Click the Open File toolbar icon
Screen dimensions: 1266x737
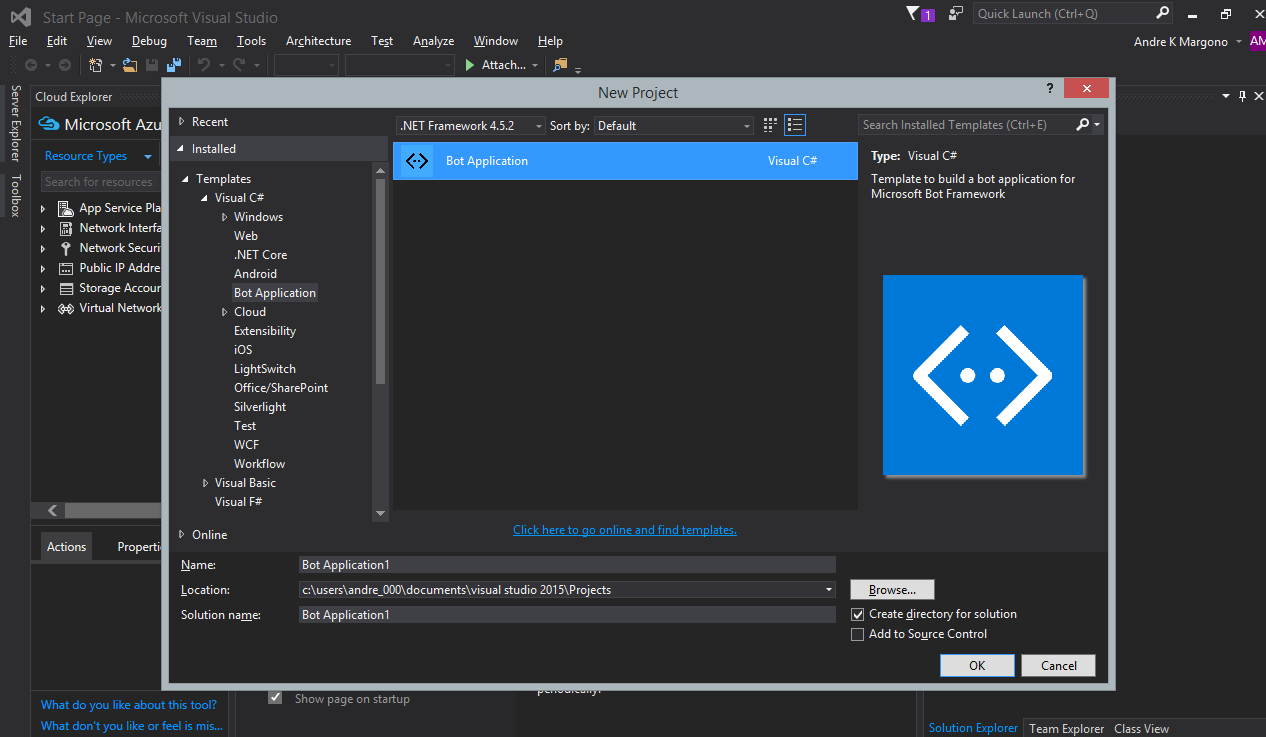(131, 65)
